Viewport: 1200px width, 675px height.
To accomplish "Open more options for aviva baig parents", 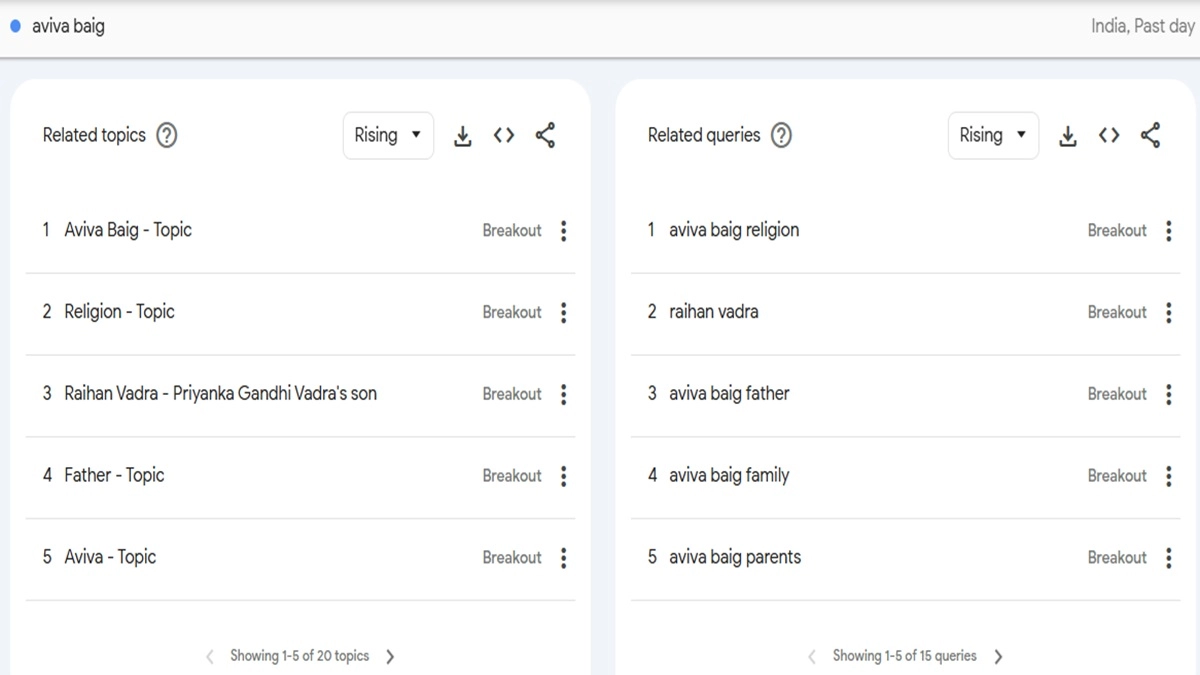I will click(1169, 558).
